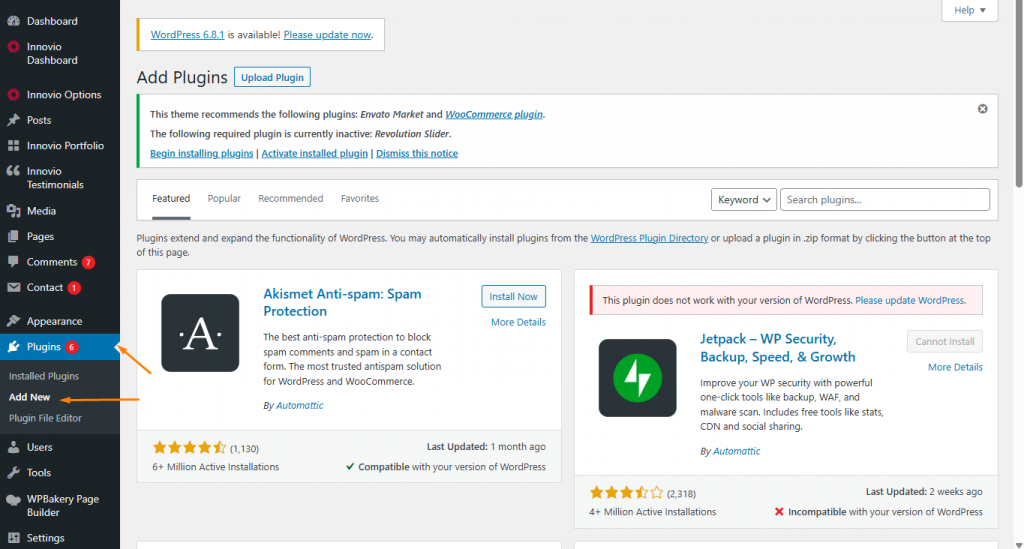Switch to the Recommended tab
This screenshot has height=549, width=1024.
[290, 199]
